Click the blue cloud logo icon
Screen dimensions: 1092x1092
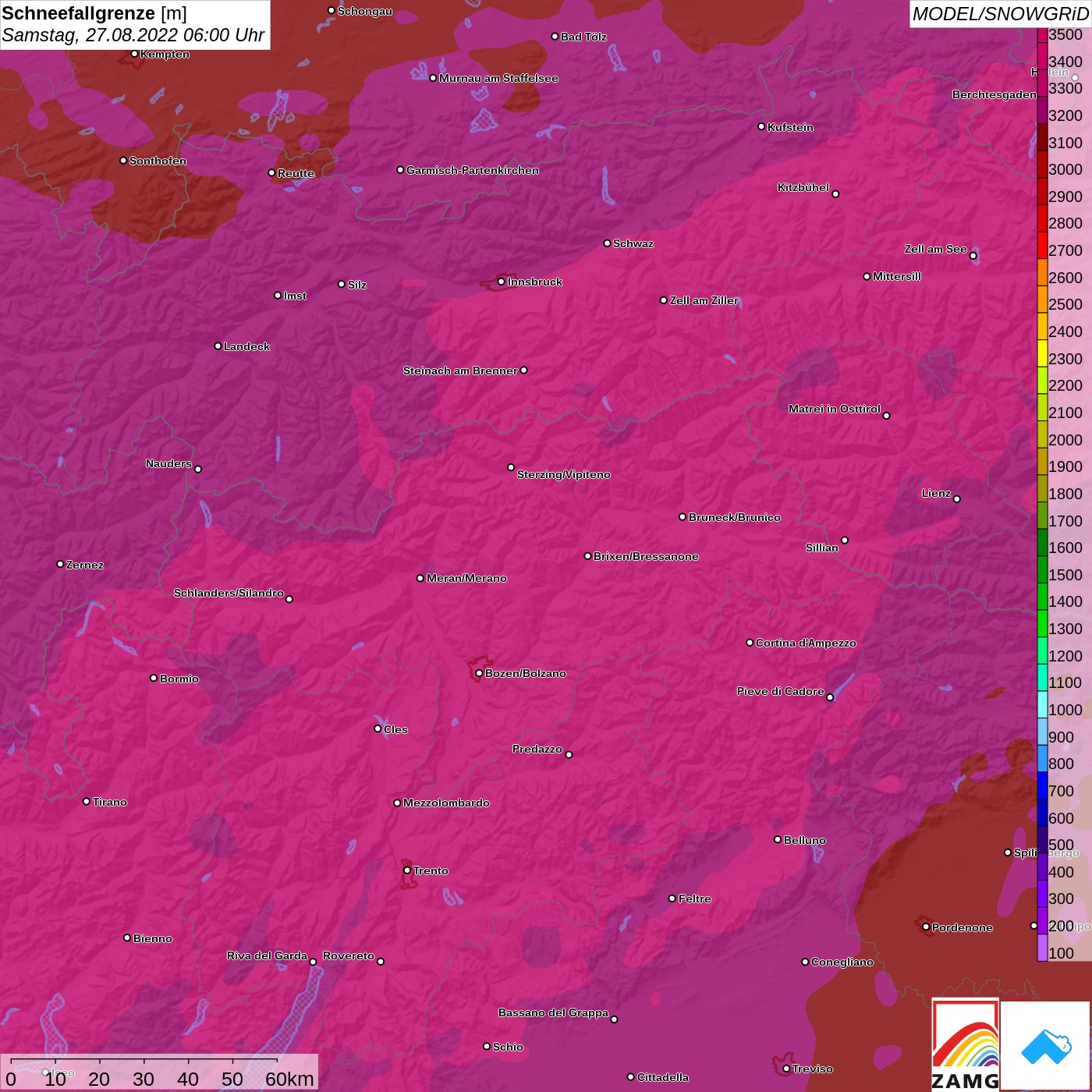tap(1046, 1046)
